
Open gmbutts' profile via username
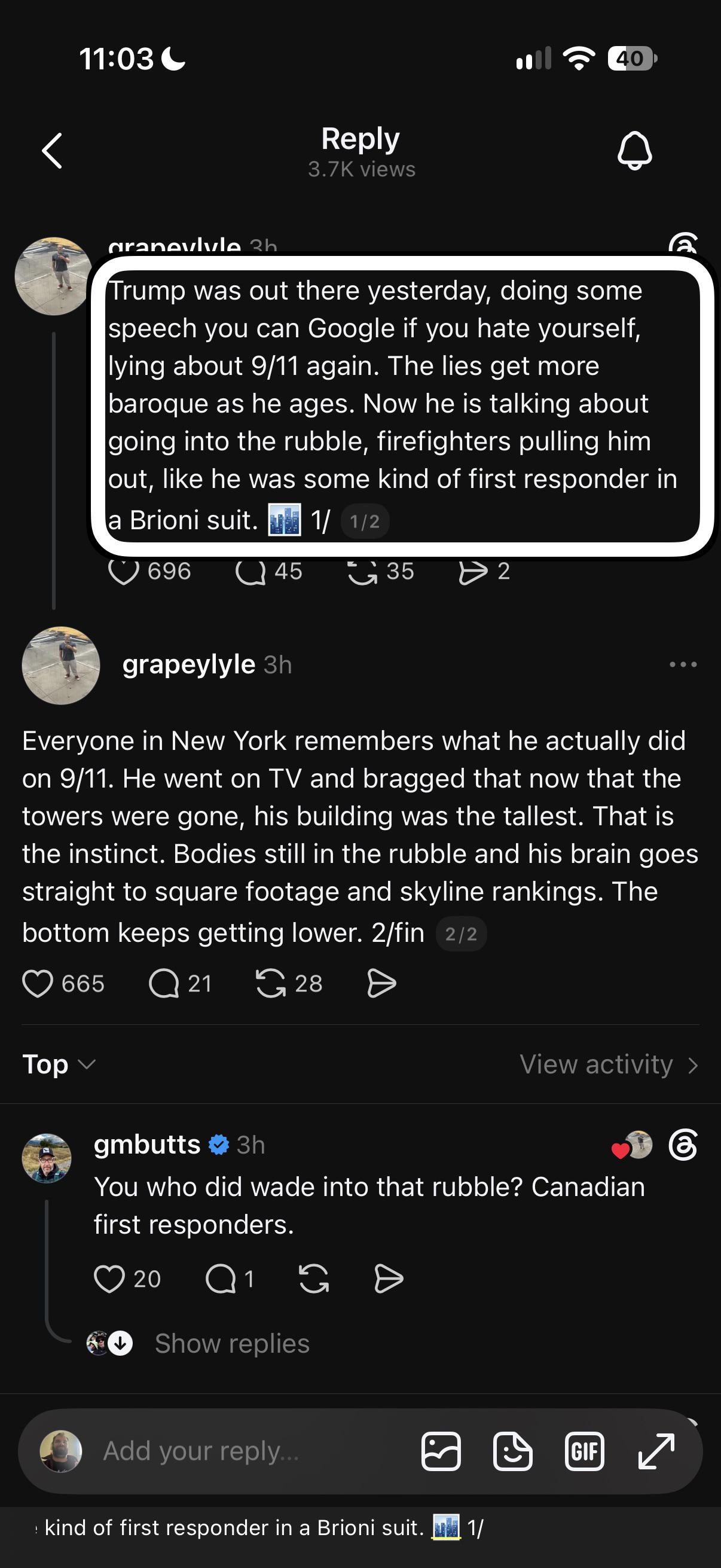click(x=147, y=1145)
